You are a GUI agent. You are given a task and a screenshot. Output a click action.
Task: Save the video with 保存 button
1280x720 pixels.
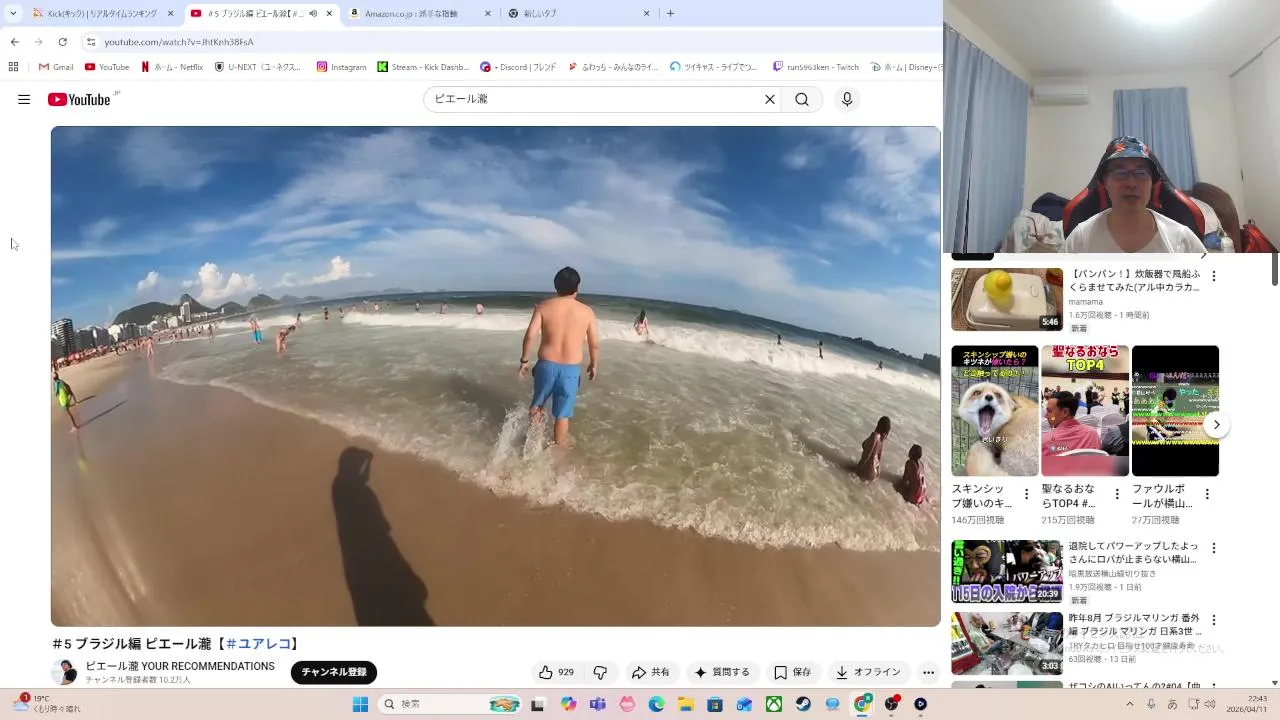tap(793, 672)
